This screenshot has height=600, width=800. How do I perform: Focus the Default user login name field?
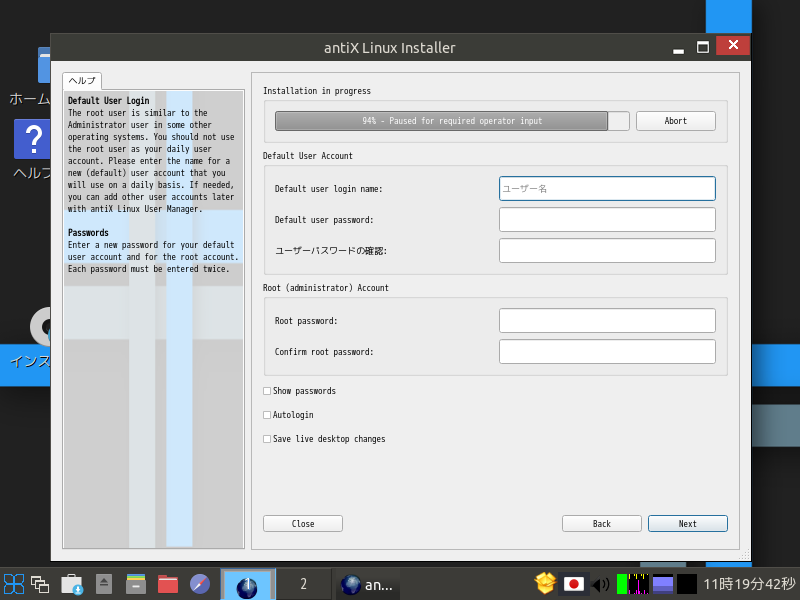point(607,189)
